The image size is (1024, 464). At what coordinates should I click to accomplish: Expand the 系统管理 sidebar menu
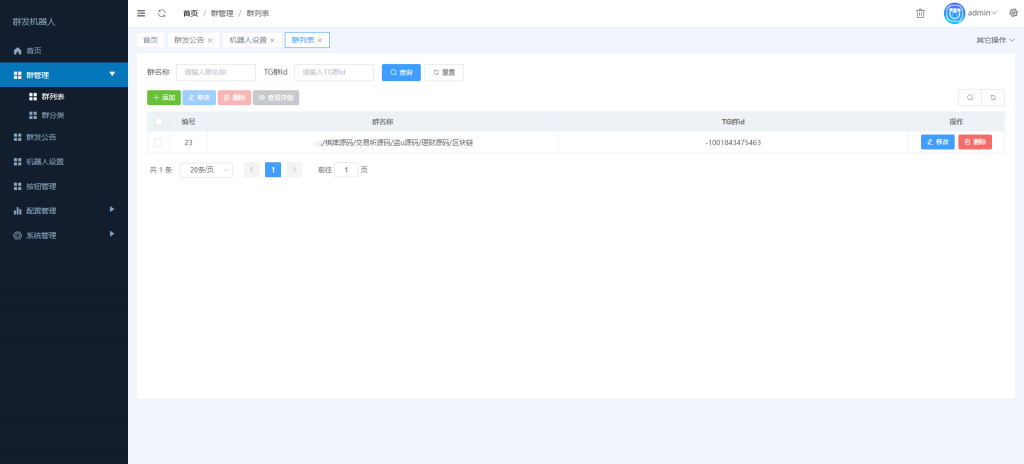[x=64, y=235]
